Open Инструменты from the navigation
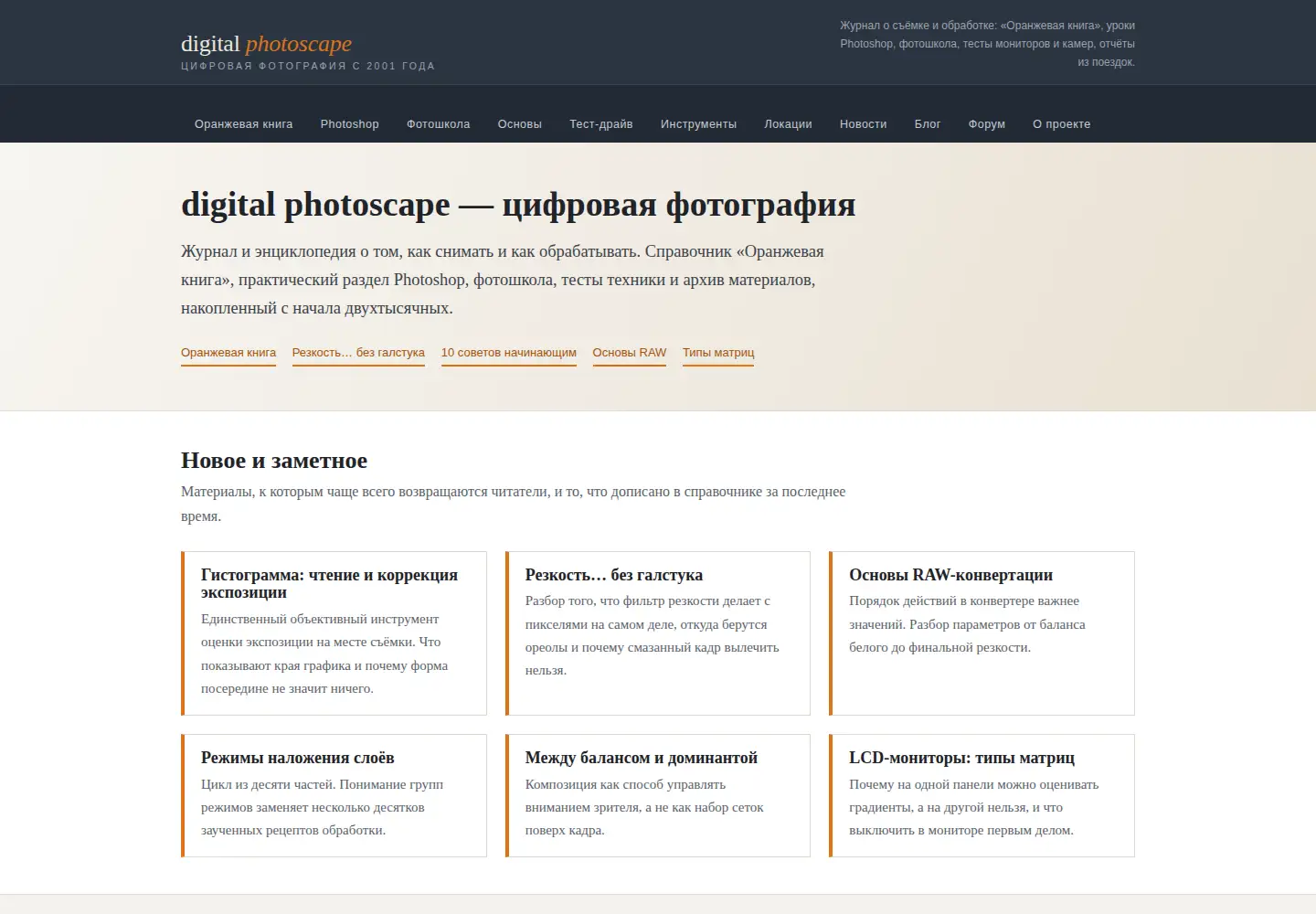The width and height of the screenshot is (1316, 914). pyautogui.click(x=699, y=124)
